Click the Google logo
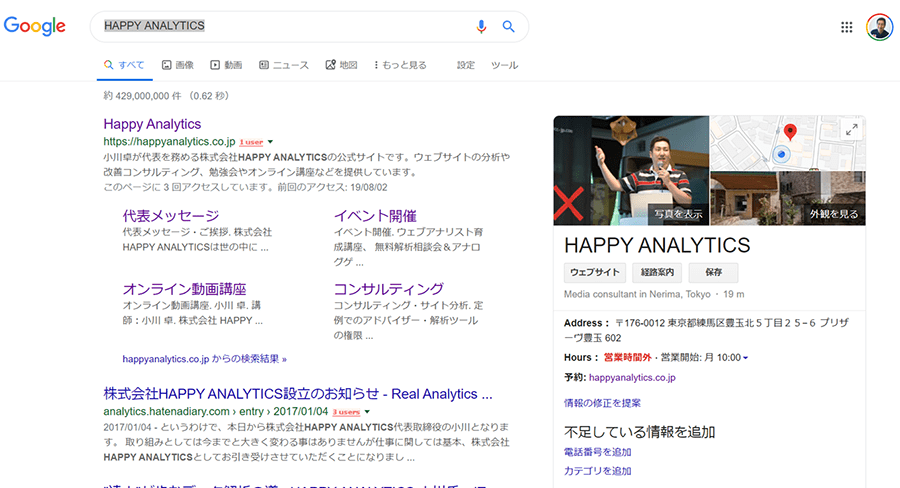The height and width of the screenshot is (488, 900). [34, 26]
